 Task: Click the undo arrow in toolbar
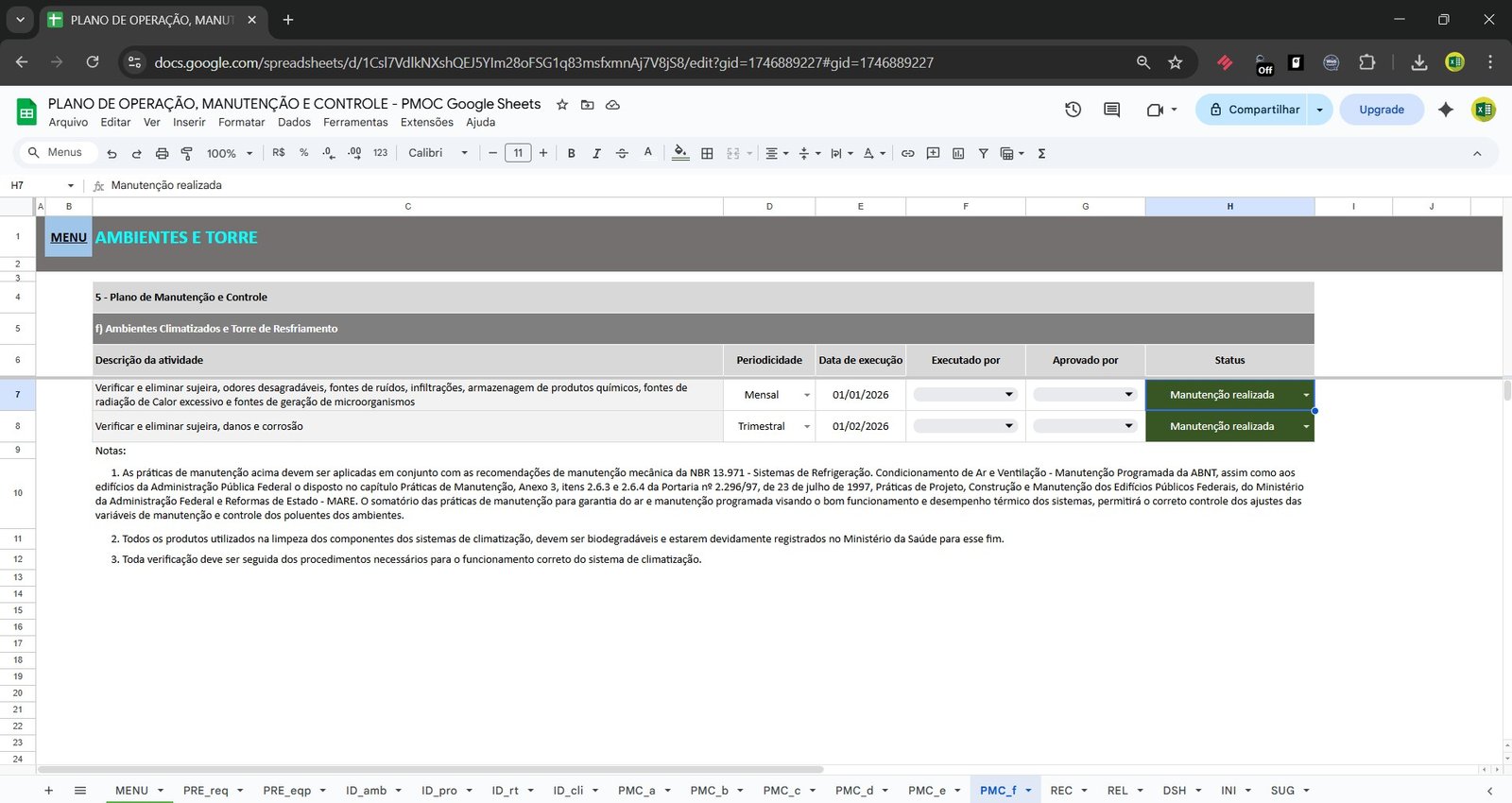[112, 153]
